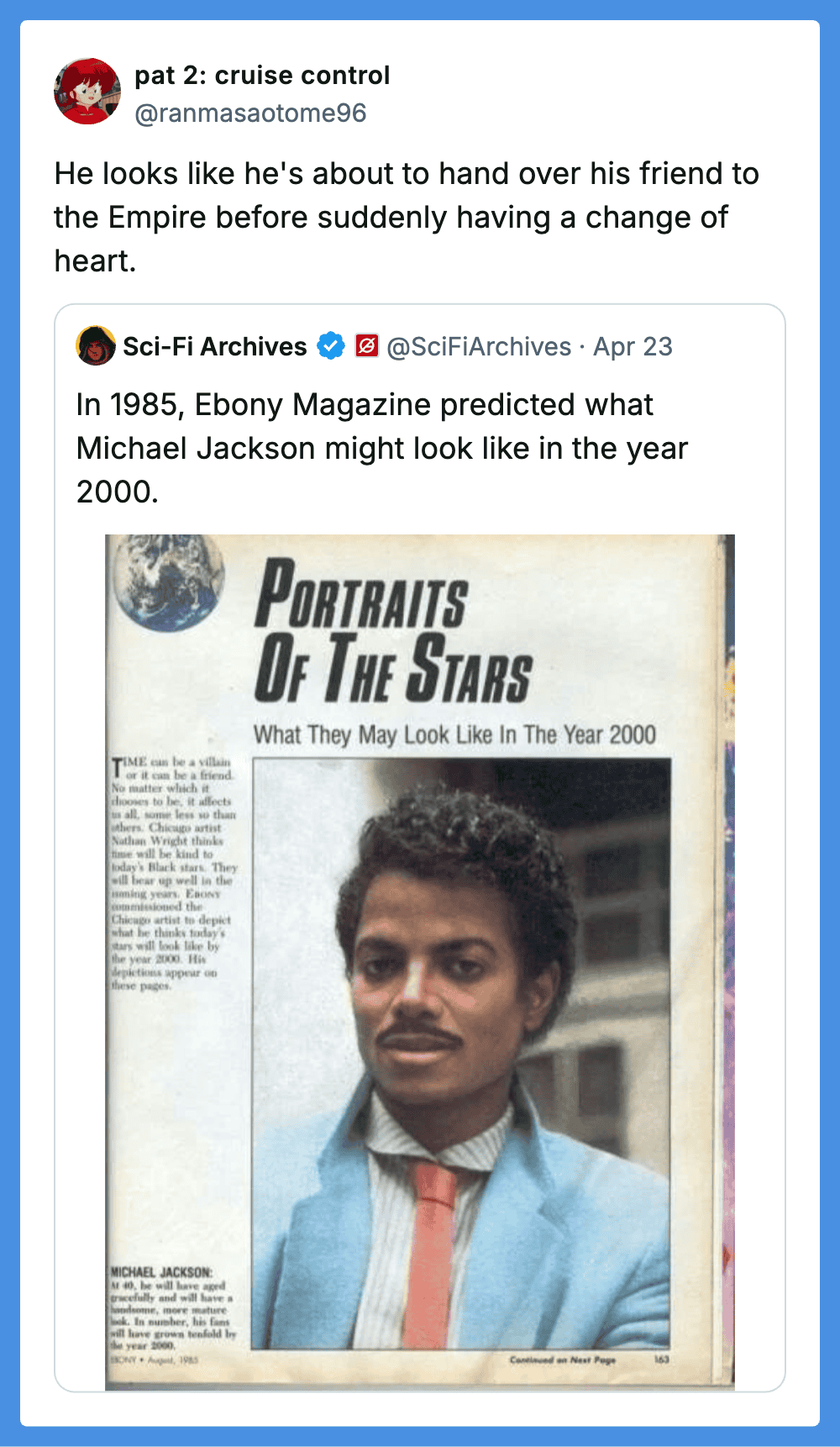Click the quoted tweet text about Ebony Magazine
Screen dimensions: 840x1447
tap(382, 448)
